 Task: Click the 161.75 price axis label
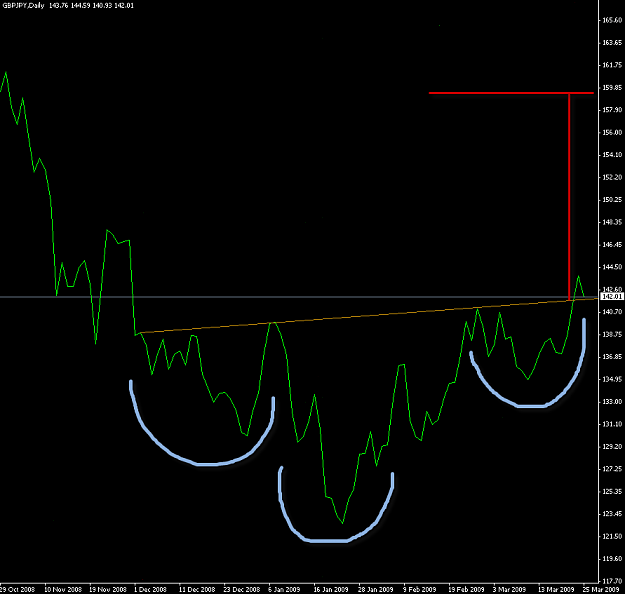point(612,65)
